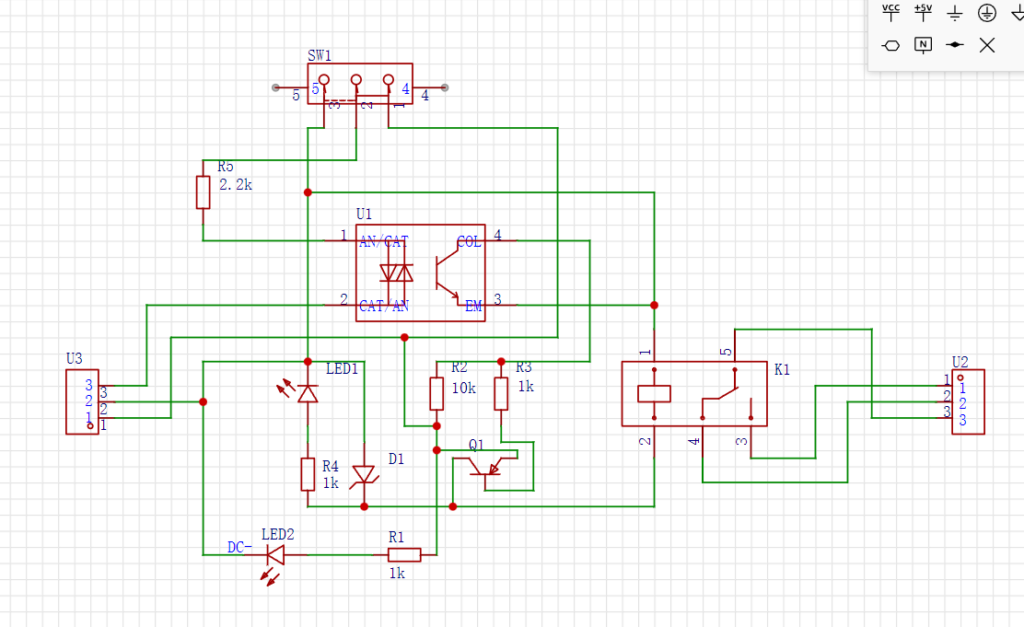
Task: Select the 1k value beside R4
Action: (330, 483)
